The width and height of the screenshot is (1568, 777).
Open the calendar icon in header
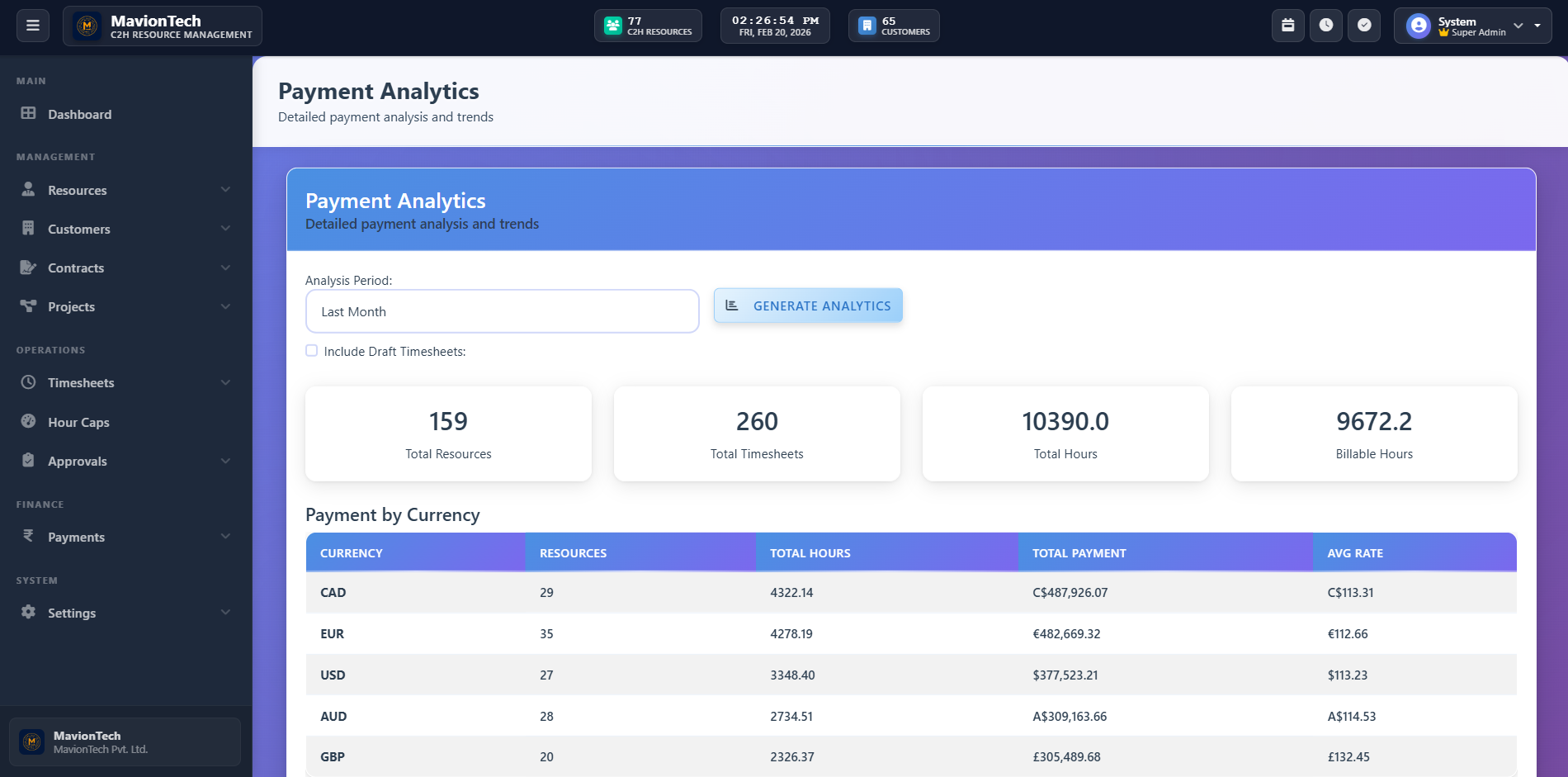[1287, 26]
